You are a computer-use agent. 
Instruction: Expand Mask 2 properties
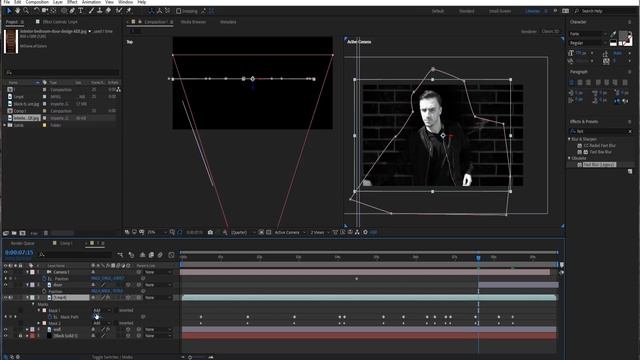coord(39,323)
